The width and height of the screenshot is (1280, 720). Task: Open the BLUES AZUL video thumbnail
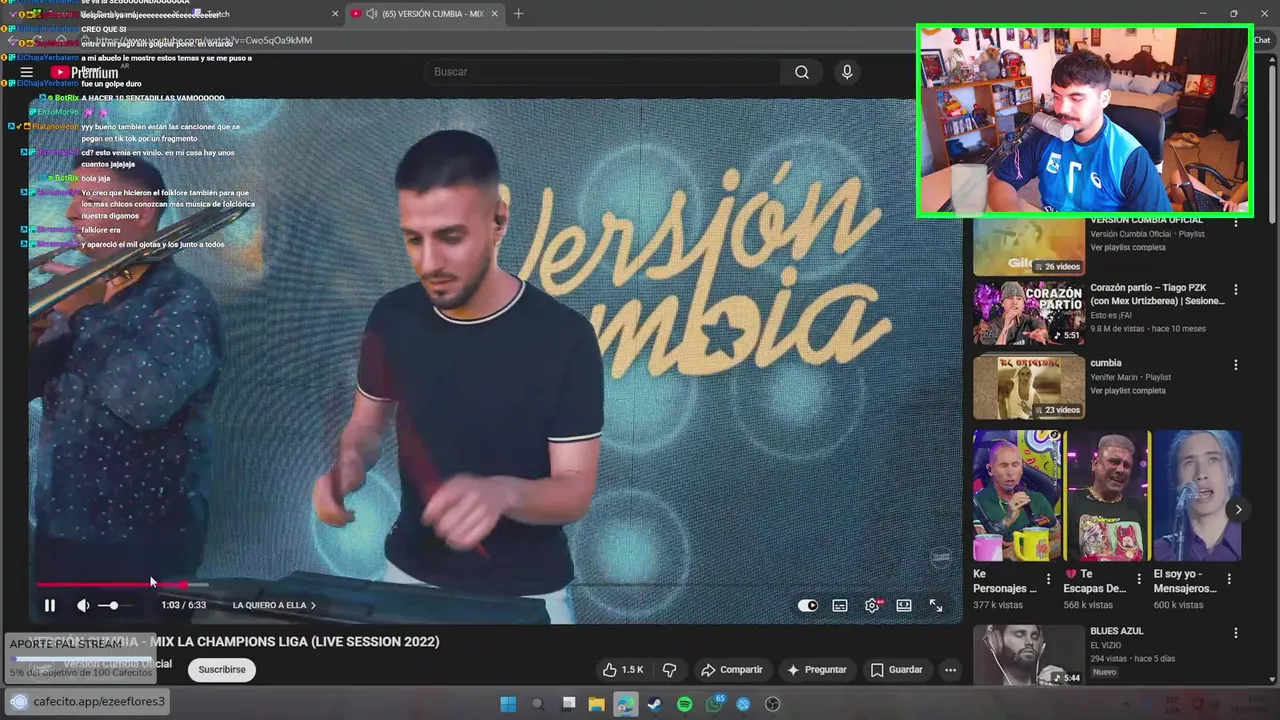tap(1028, 656)
